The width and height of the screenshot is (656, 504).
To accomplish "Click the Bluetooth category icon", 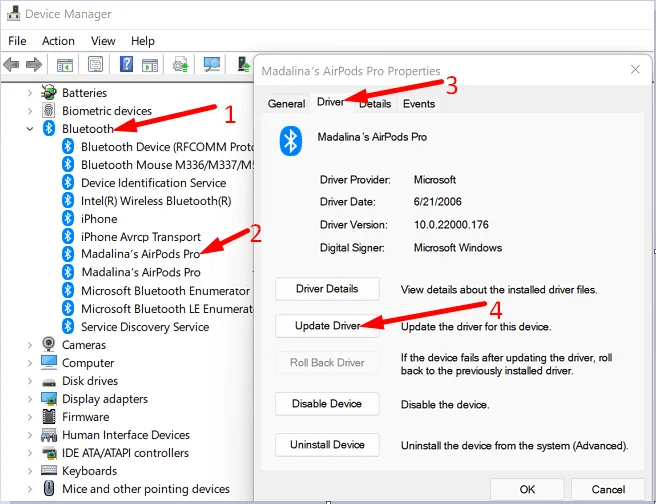I will (x=49, y=128).
